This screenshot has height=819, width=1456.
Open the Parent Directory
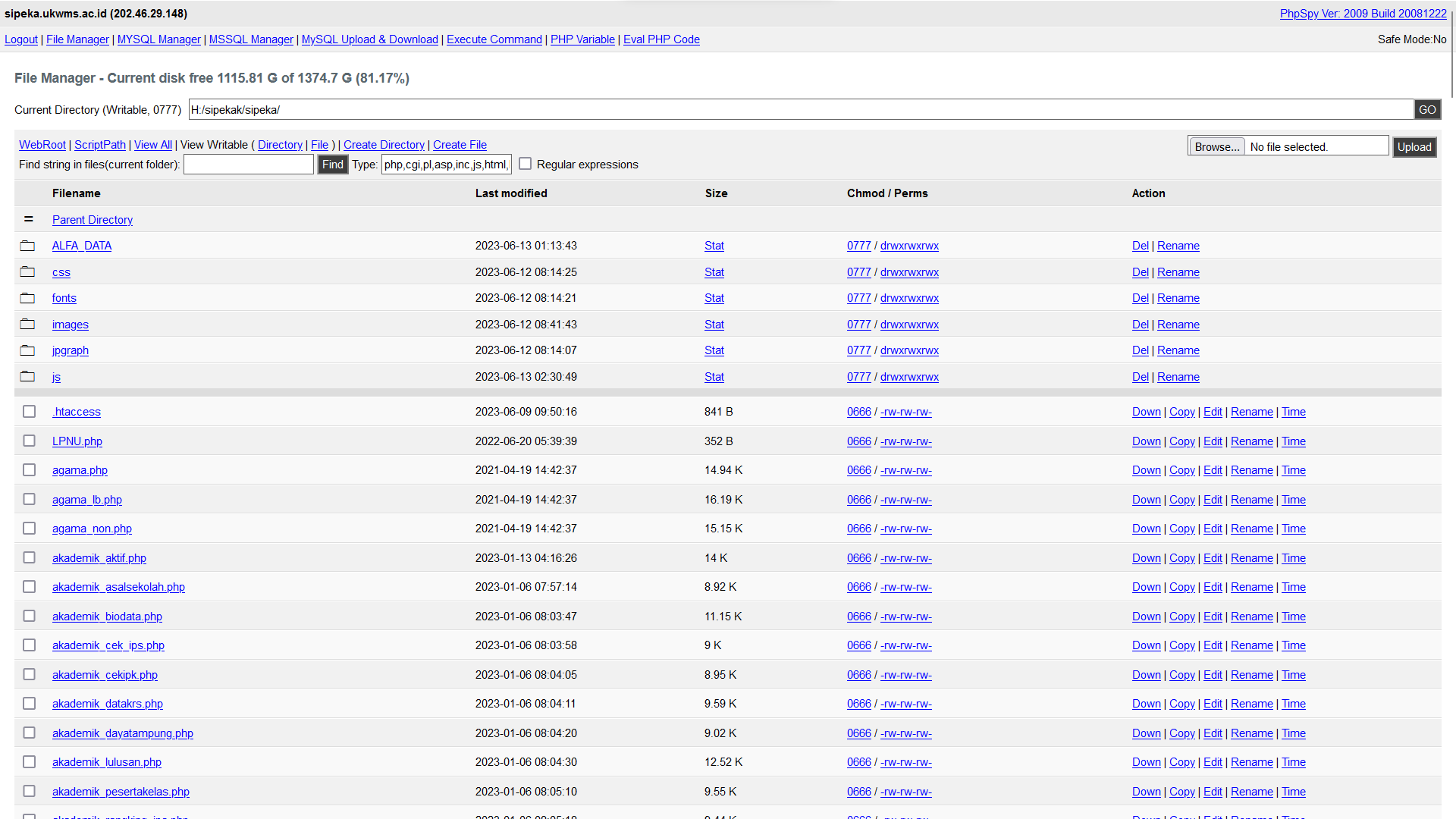[93, 220]
